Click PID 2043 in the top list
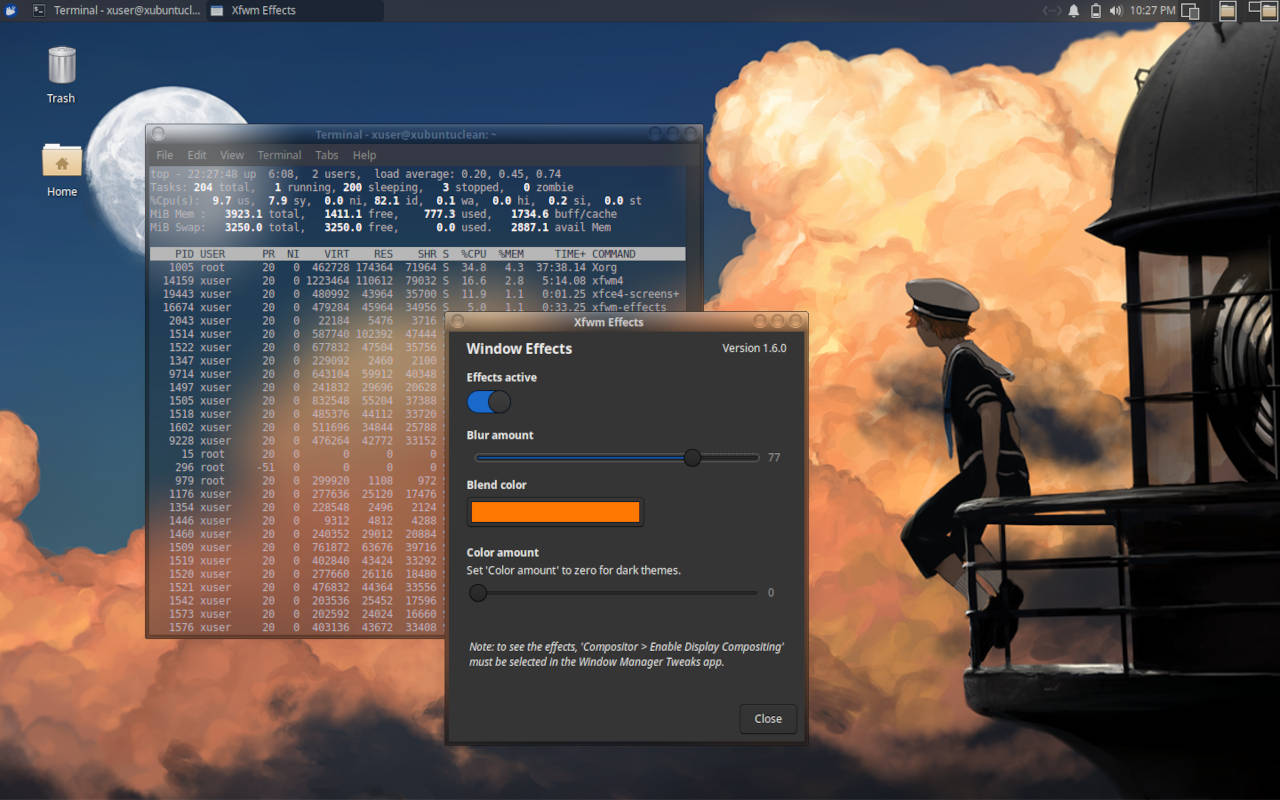This screenshot has width=1280, height=800. (x=181, y=321)
